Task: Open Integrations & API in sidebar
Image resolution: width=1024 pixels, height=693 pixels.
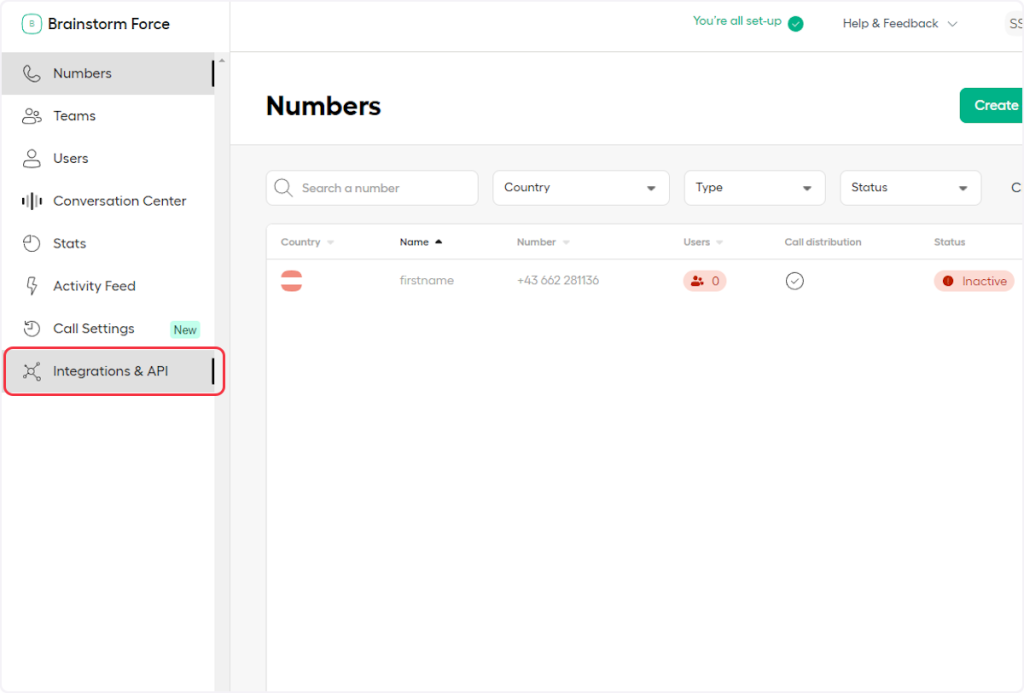Action: click(110, 371)
